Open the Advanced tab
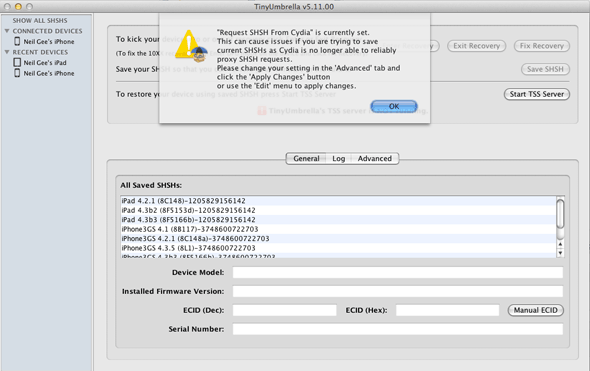This screenshot has width=590, height=371. tap(374, 158)
